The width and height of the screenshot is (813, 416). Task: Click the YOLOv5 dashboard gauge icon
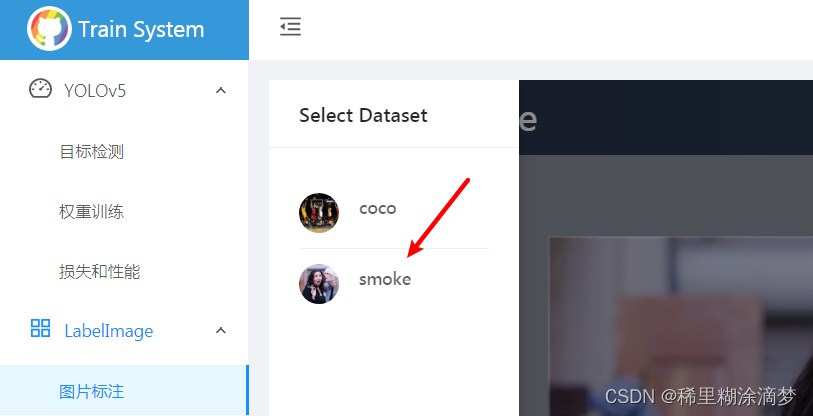pyautogui.click(x=40, y=89)
